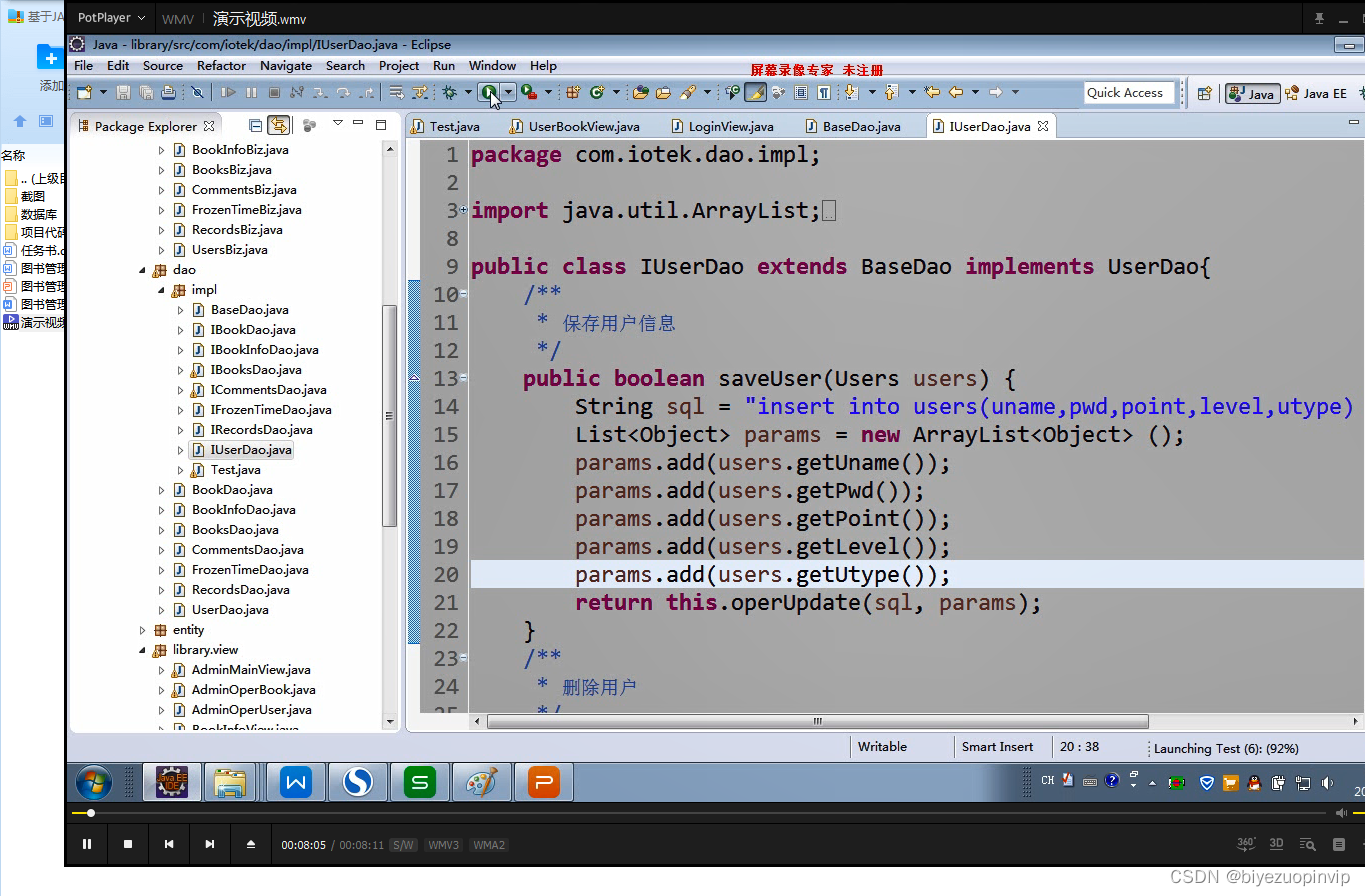Click the Save All icon

146,92
